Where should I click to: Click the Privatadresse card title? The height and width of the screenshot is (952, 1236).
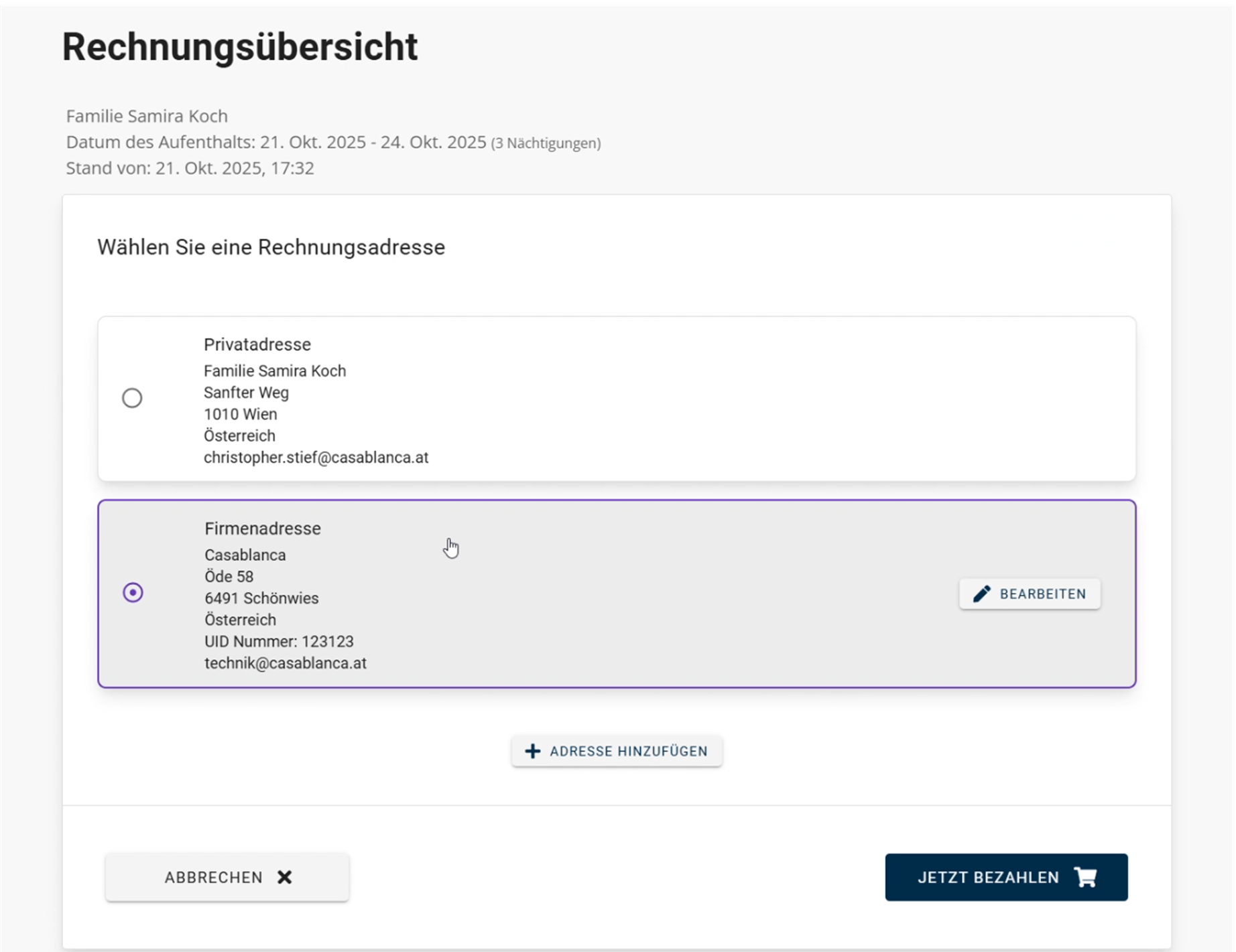tap(257, 344)
